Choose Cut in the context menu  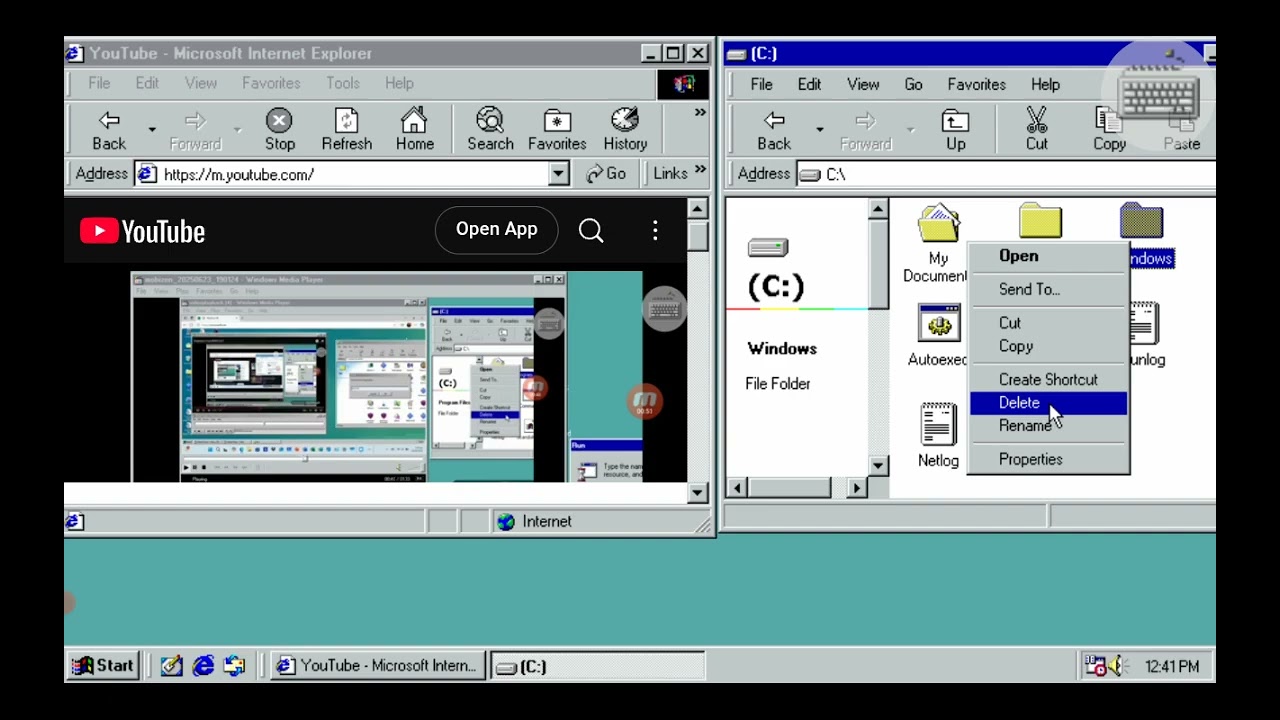(x=1048, y=323)
